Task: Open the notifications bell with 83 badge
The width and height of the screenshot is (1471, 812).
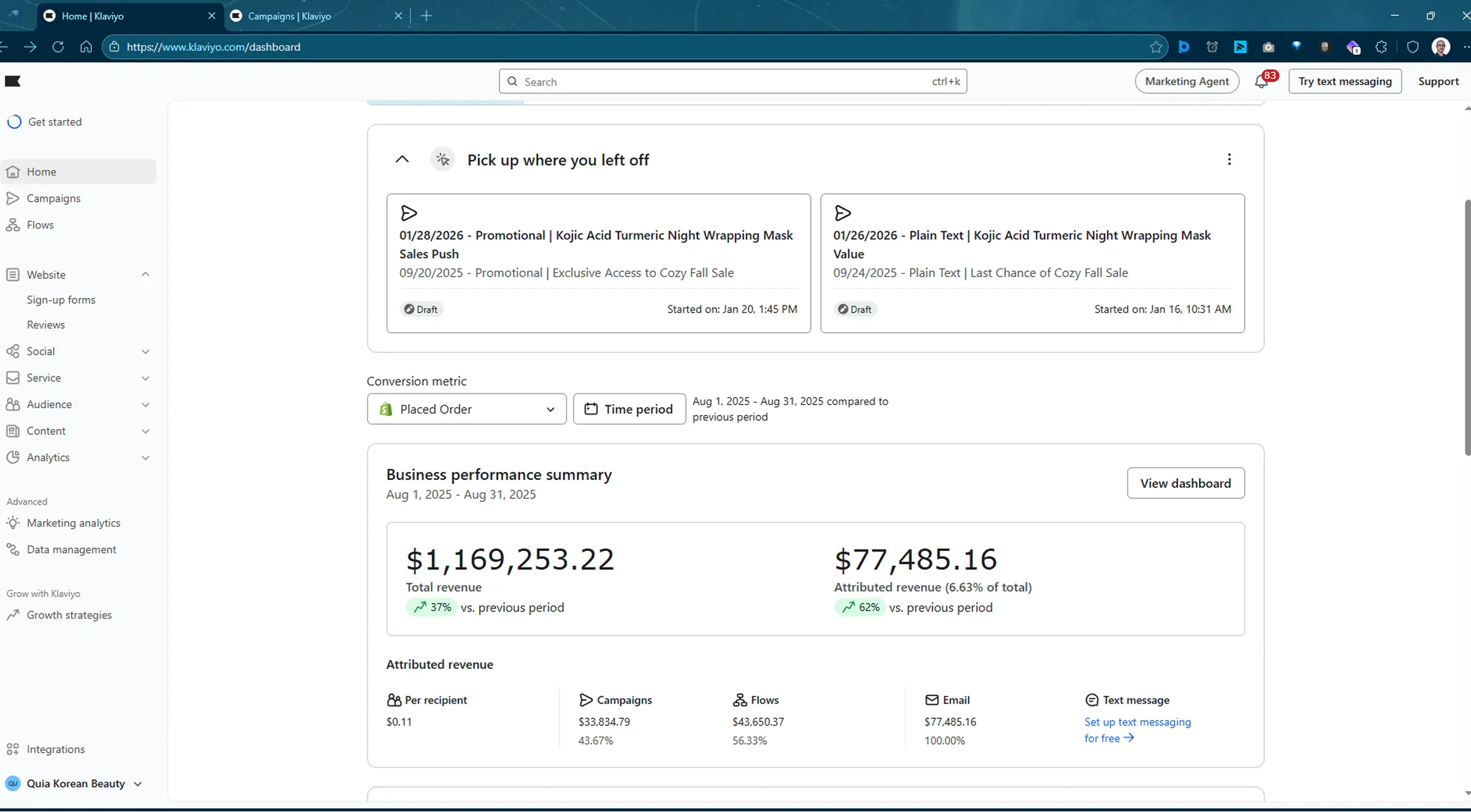Action: click(x=1261, y=82)
